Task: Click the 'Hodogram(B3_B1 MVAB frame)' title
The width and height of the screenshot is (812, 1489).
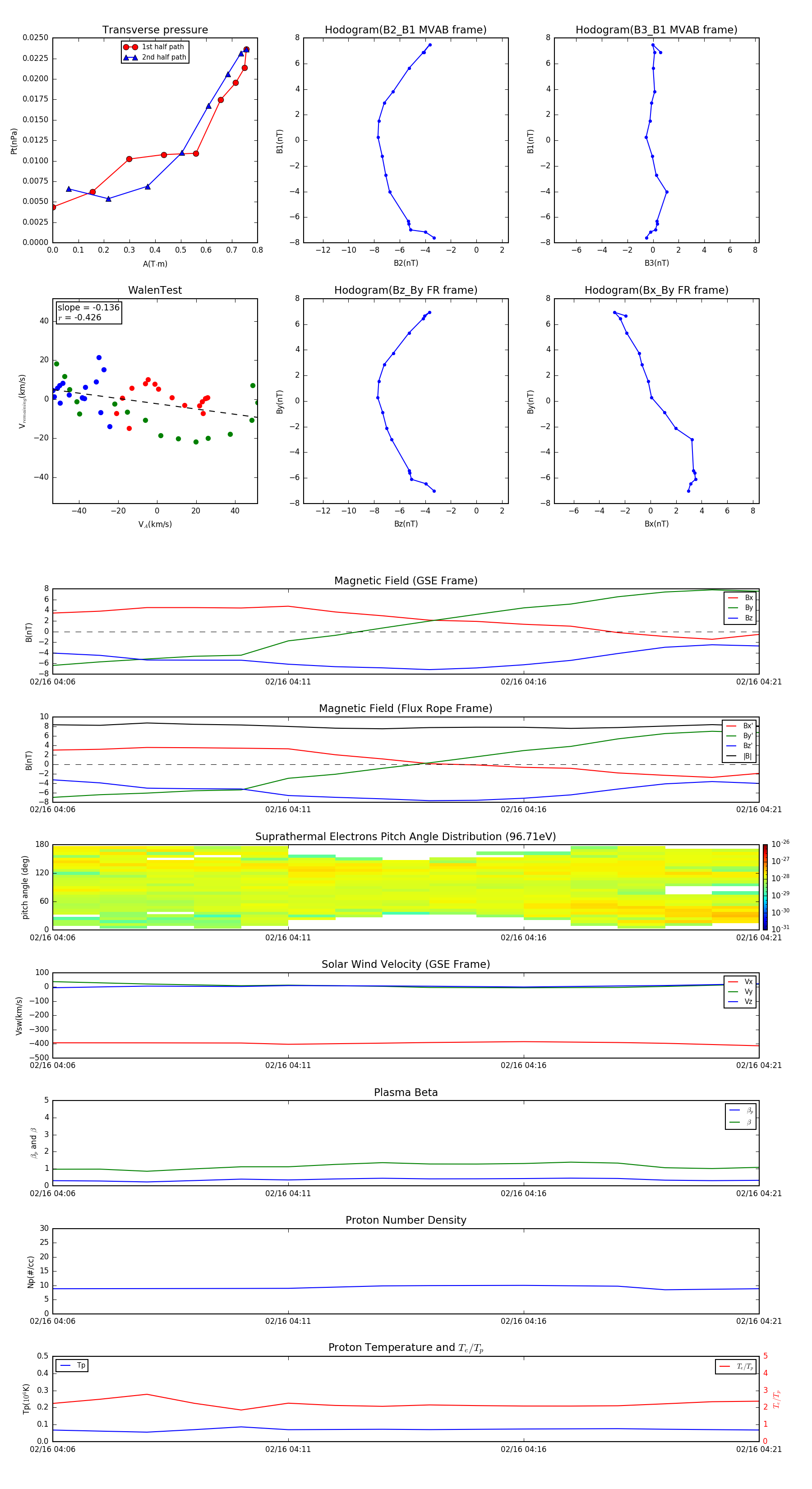Action: (x=656, y=30)
